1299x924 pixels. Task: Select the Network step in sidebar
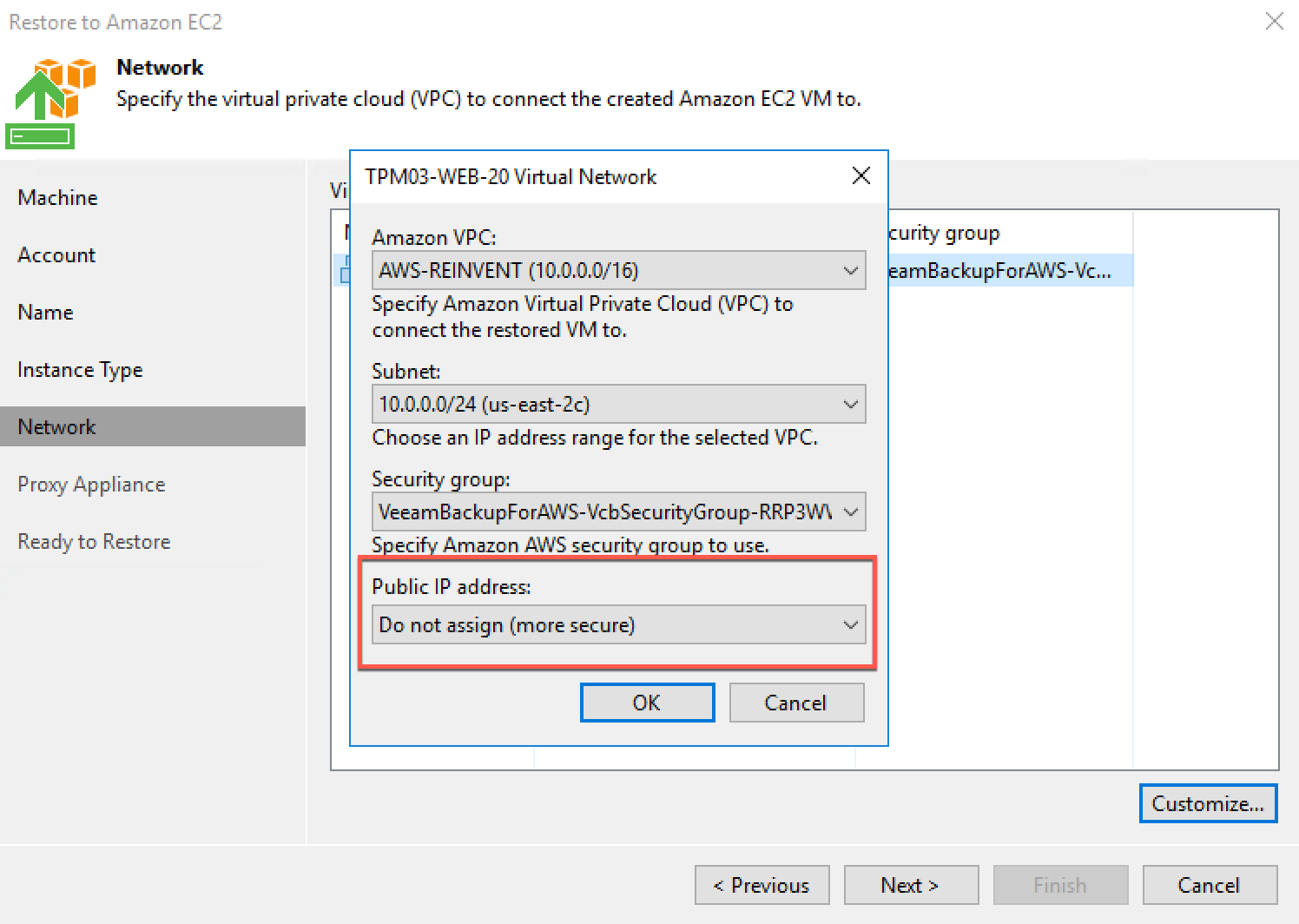tap(153, 426)
